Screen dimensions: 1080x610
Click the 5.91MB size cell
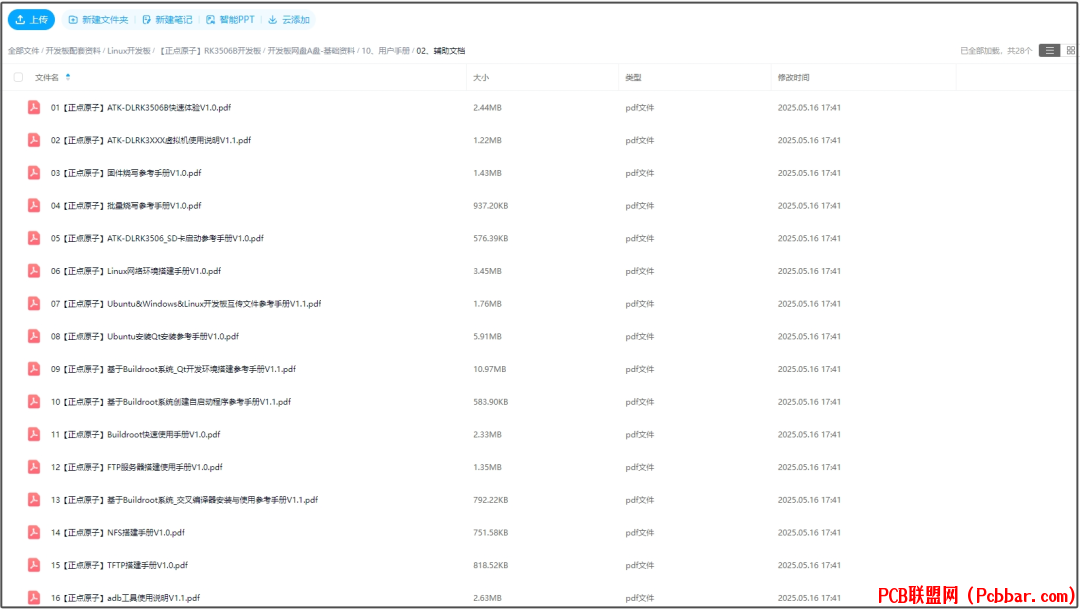[x=487, y=337]
